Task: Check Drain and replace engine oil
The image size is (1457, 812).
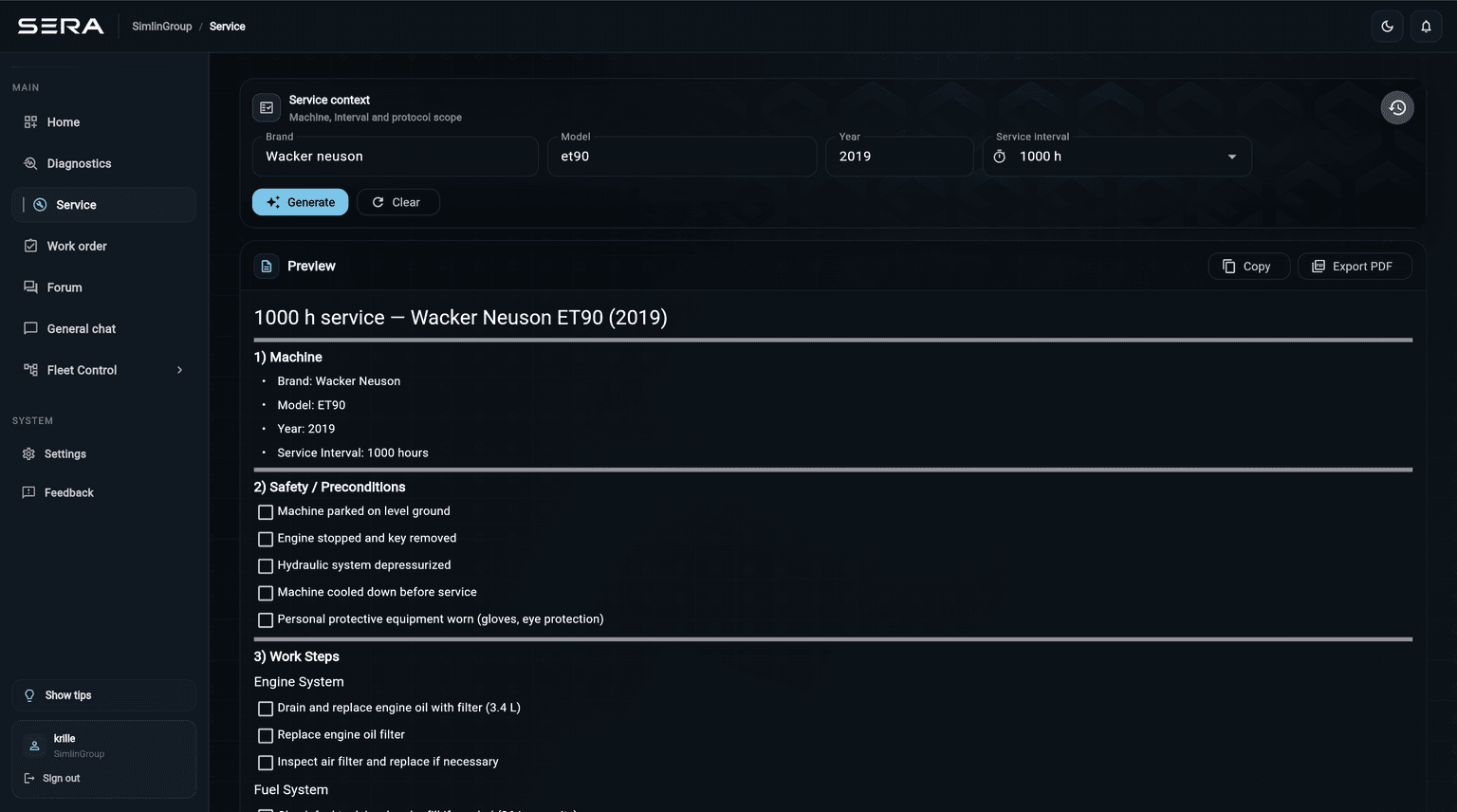Action: 266,709
